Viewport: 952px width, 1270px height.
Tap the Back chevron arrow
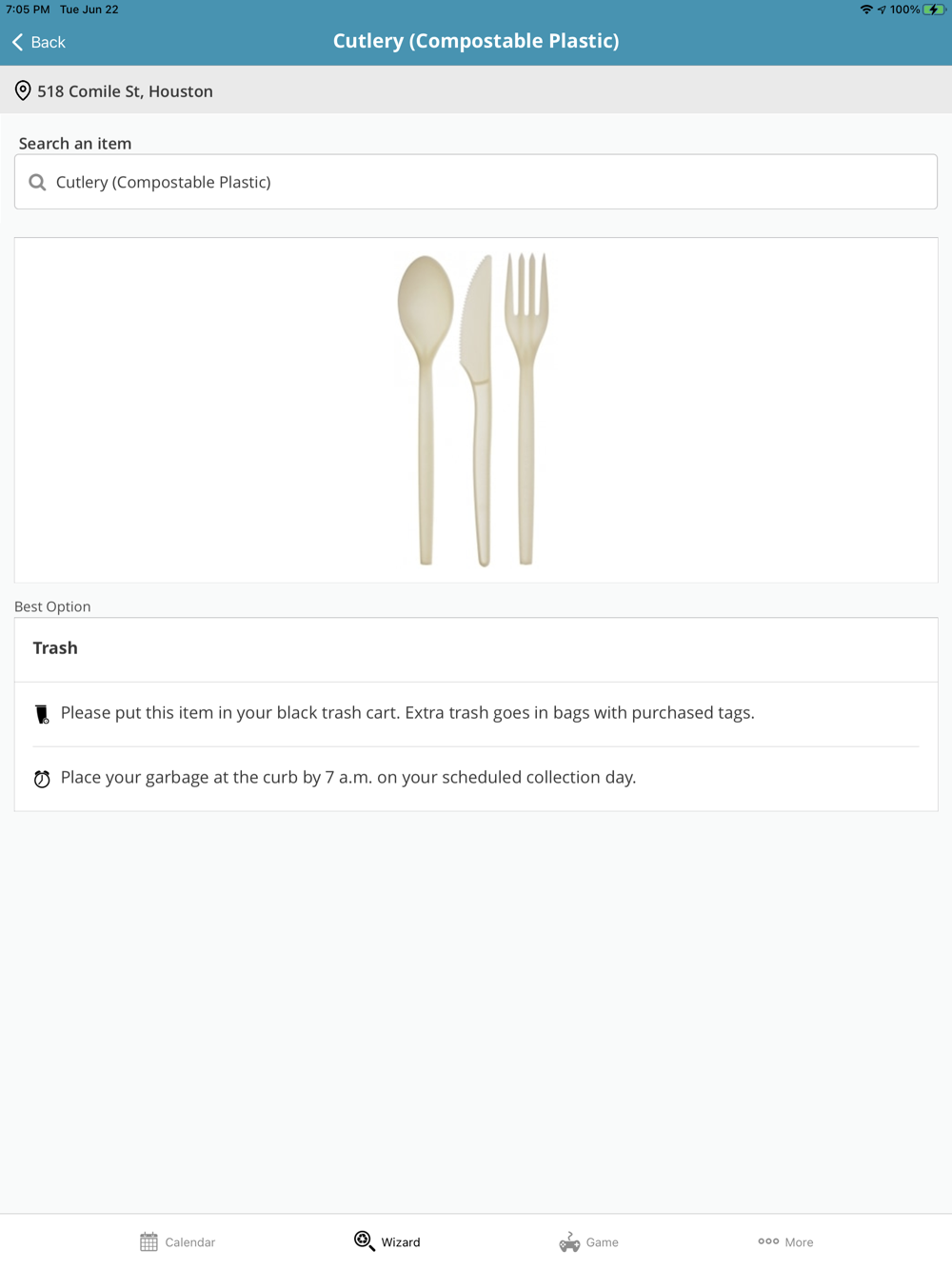pyautogui.click(x=17, y=42)
